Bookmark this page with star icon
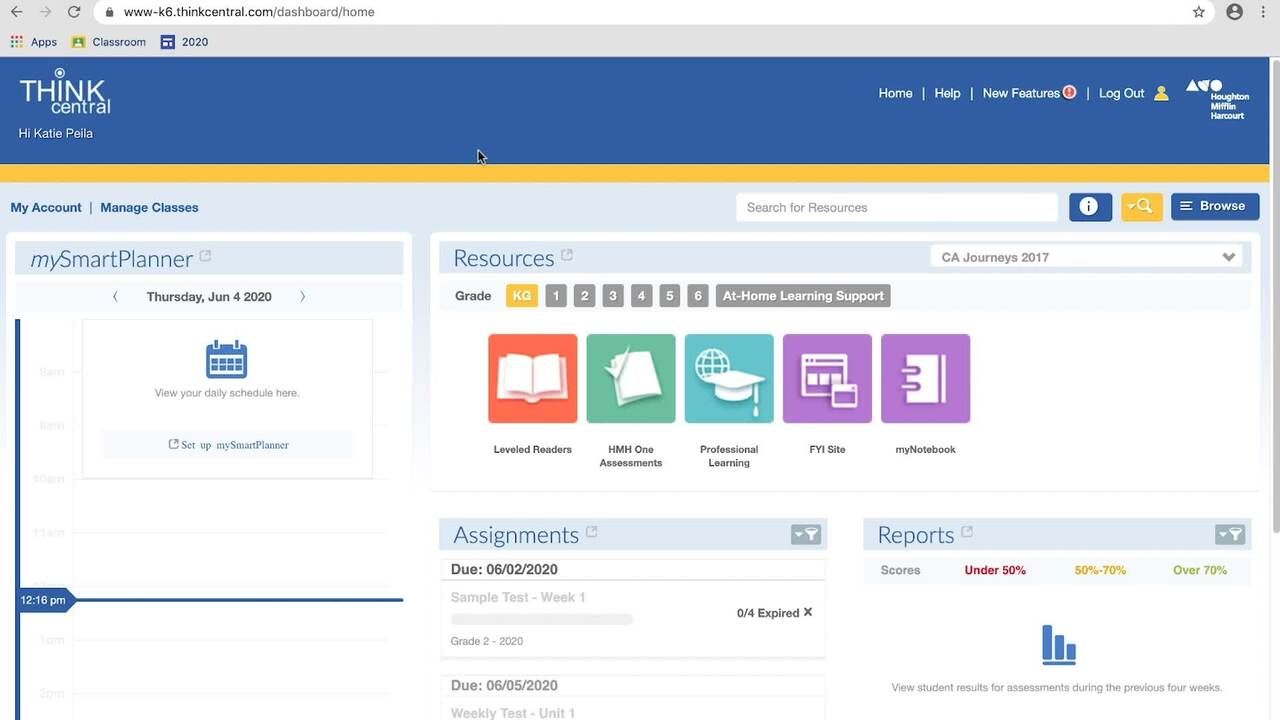The height and width of the screenshot is (720, 1280). (1199, 12)
